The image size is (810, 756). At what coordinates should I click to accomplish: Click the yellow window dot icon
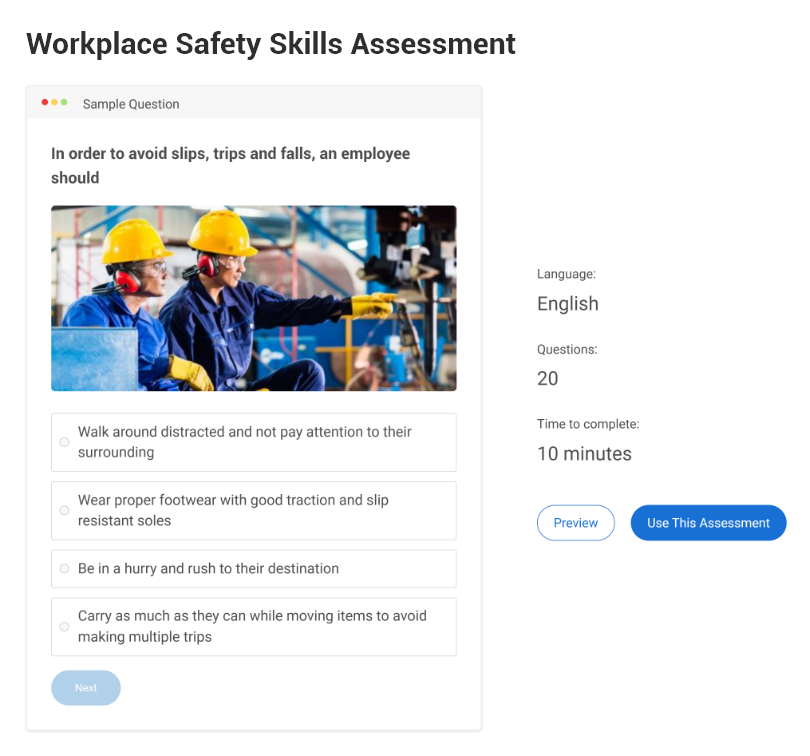(x=55, y=101)
